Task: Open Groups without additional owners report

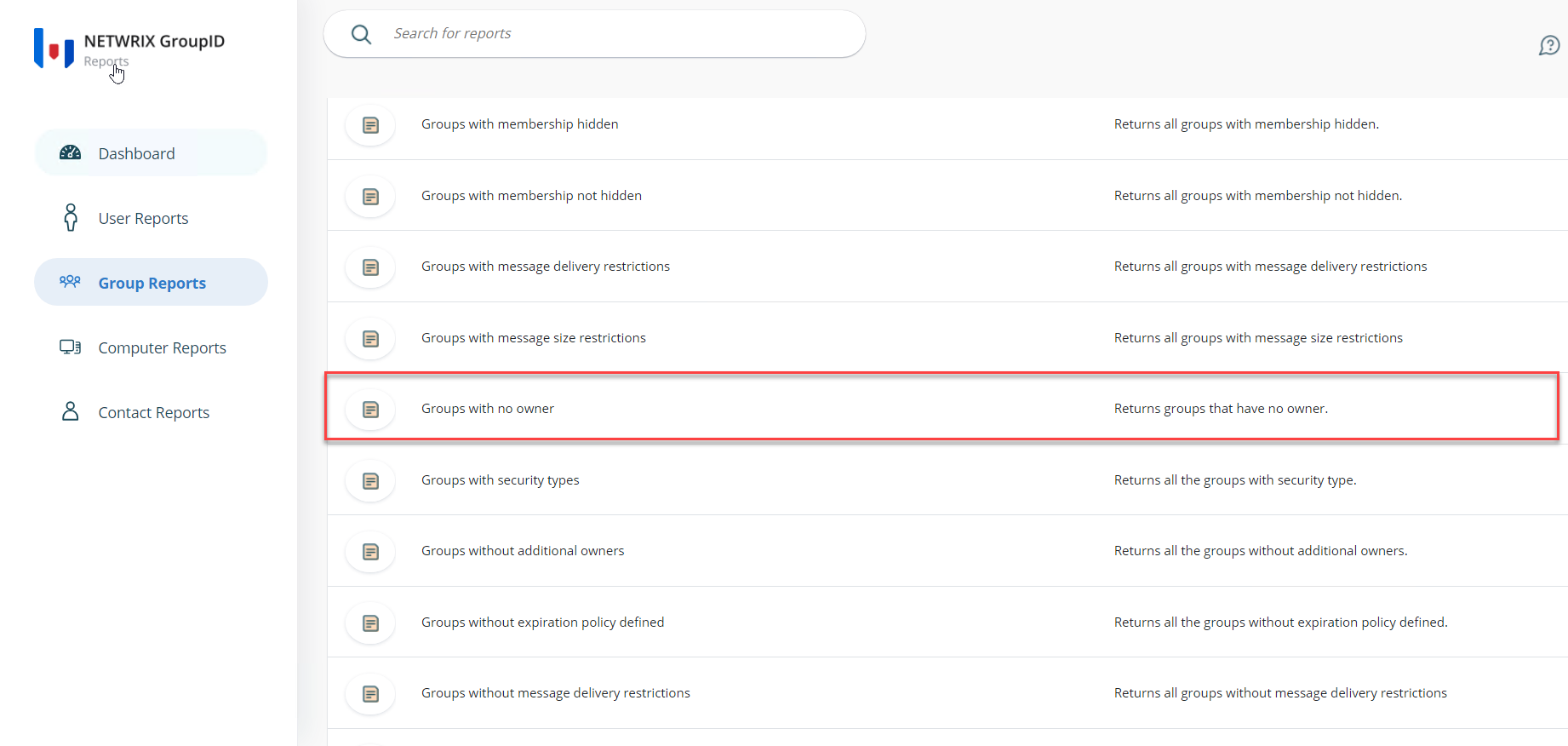Action: 523,551
